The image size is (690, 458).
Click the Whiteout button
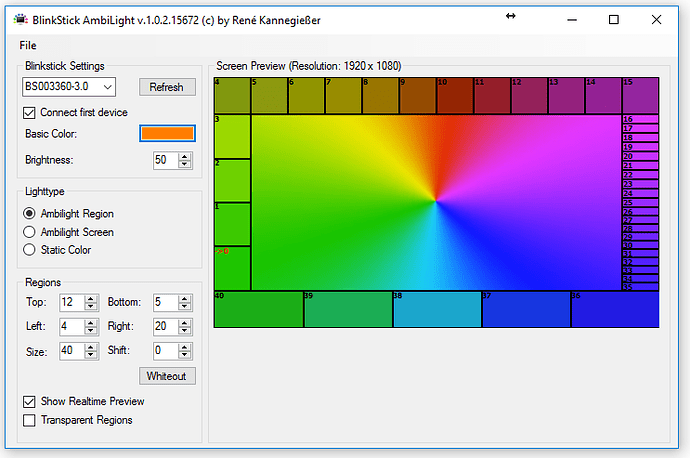click(167, 376)
